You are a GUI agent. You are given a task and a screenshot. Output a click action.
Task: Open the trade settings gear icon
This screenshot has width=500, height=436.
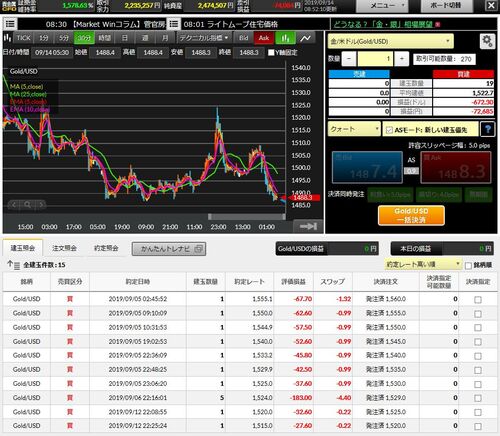487,42
